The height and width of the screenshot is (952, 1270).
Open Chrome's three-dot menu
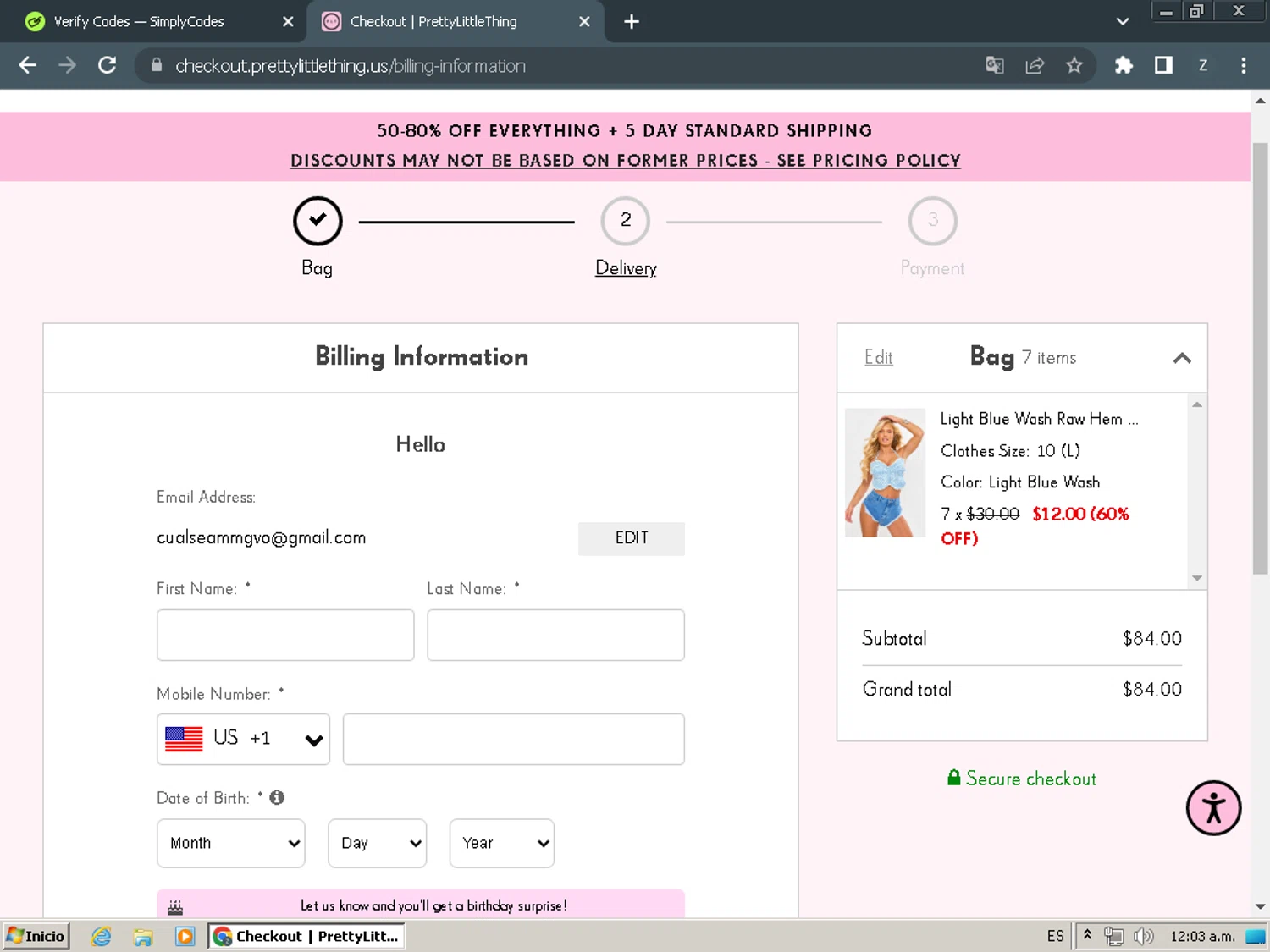[1243, 65]
